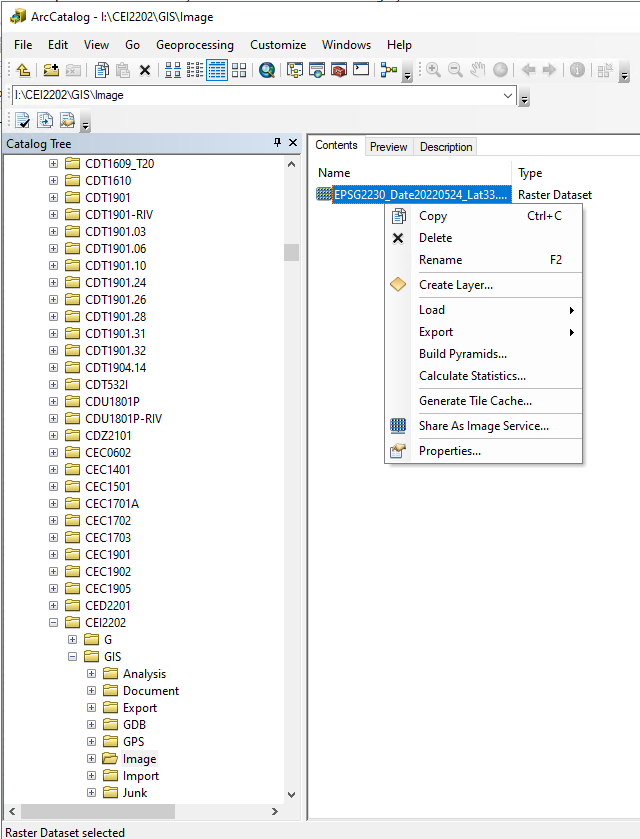This screenshot has width=640, height=839.
Task: Pin the Catalog Tree panel
Action: [x=277, y=142]
